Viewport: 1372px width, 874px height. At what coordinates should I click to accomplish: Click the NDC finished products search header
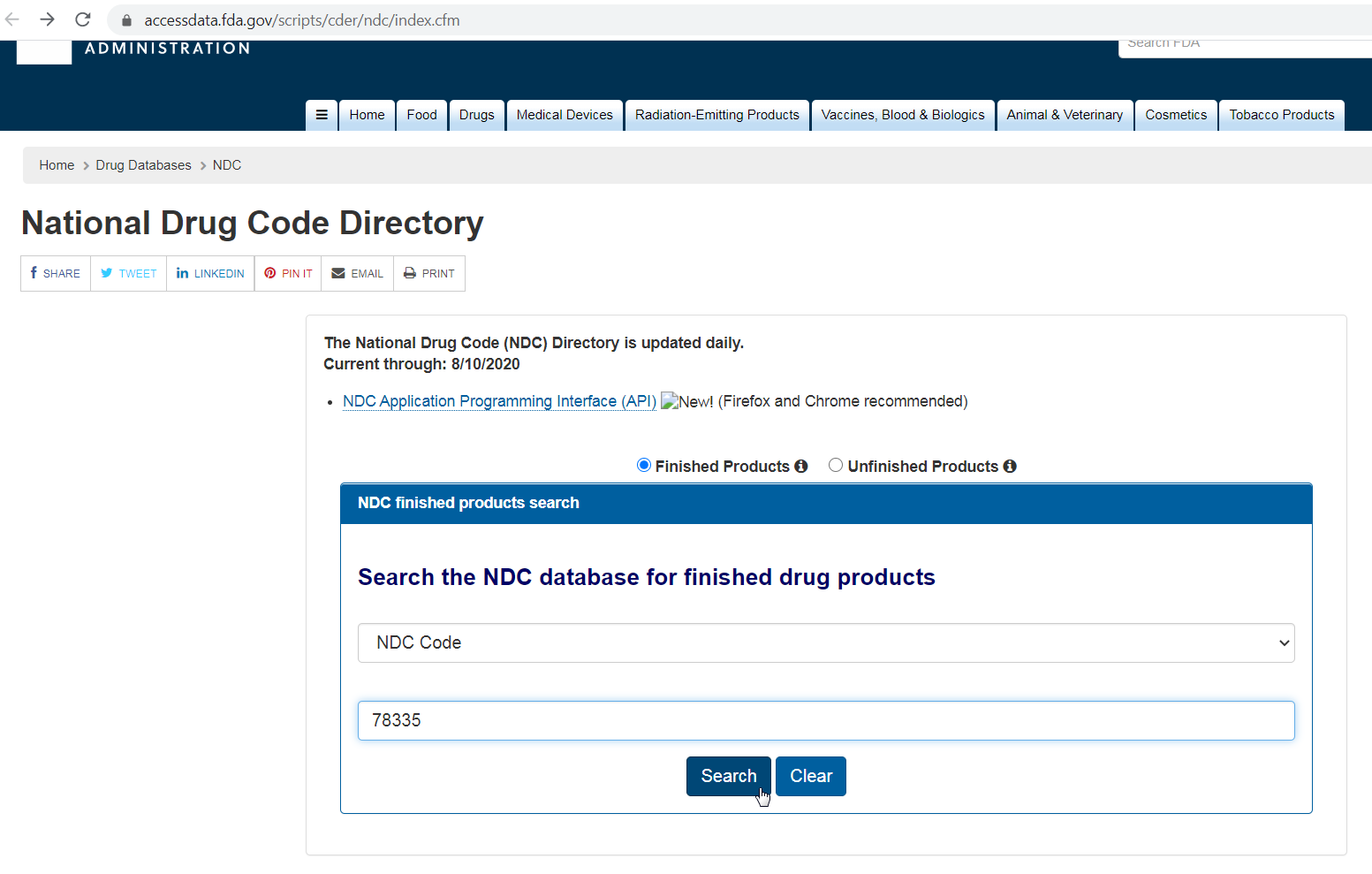pos(826,503)
